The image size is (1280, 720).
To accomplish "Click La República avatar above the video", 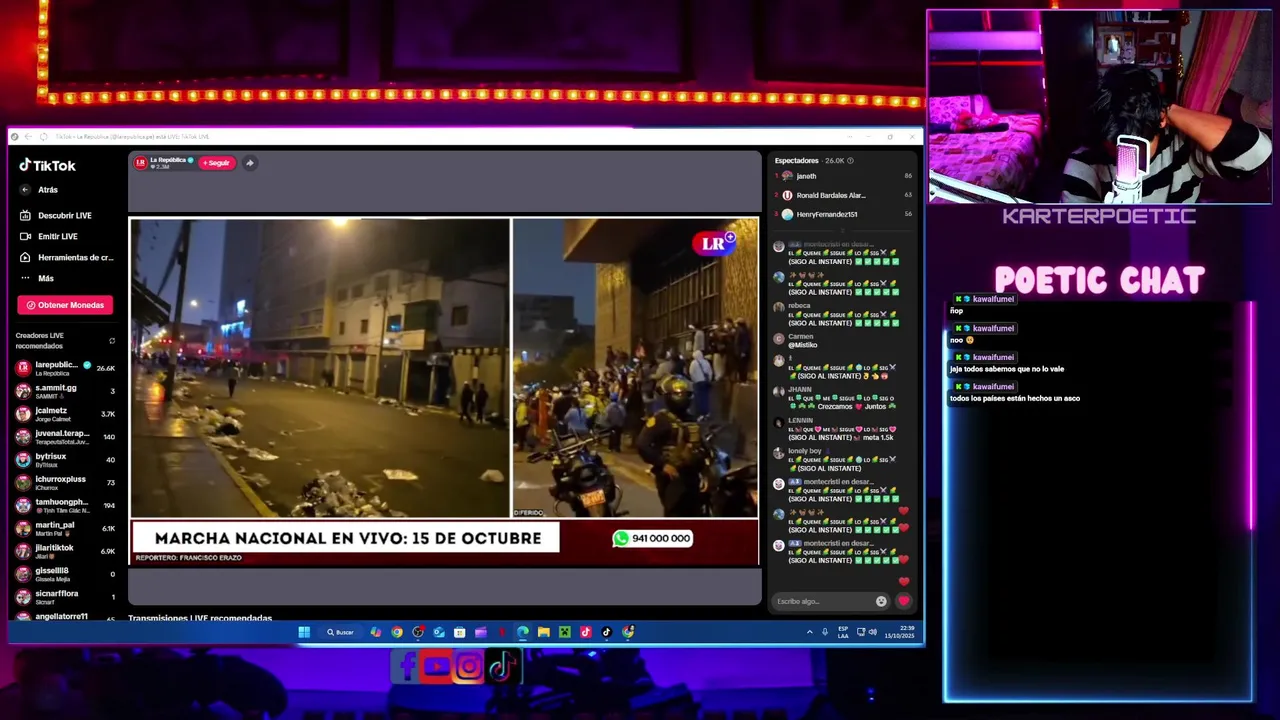I will click(141, 162).
